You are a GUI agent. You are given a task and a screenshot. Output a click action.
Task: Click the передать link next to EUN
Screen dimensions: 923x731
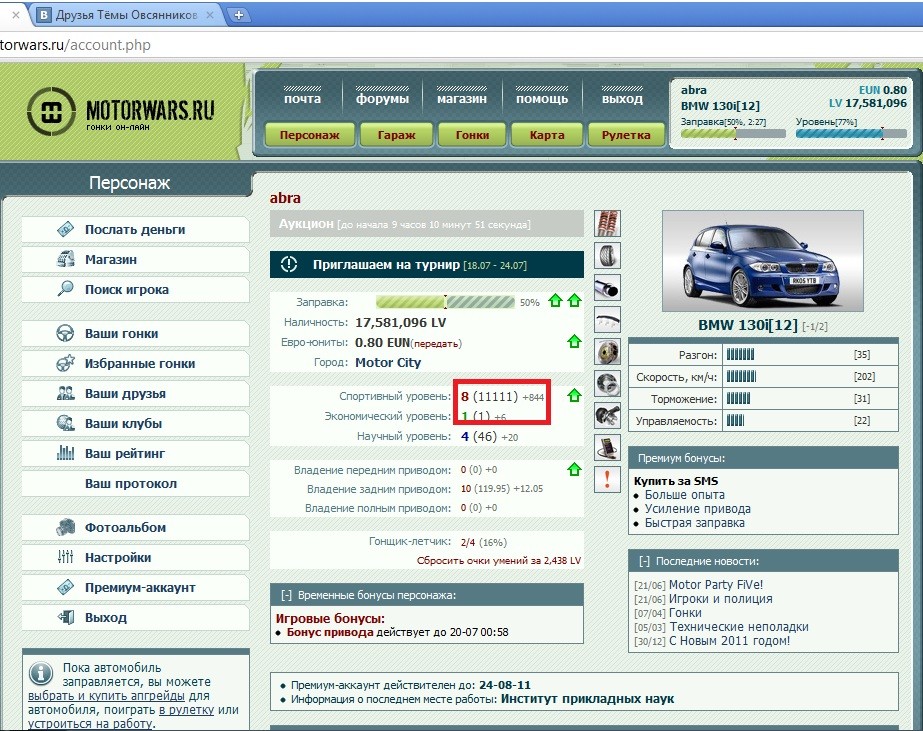point(436,344)
